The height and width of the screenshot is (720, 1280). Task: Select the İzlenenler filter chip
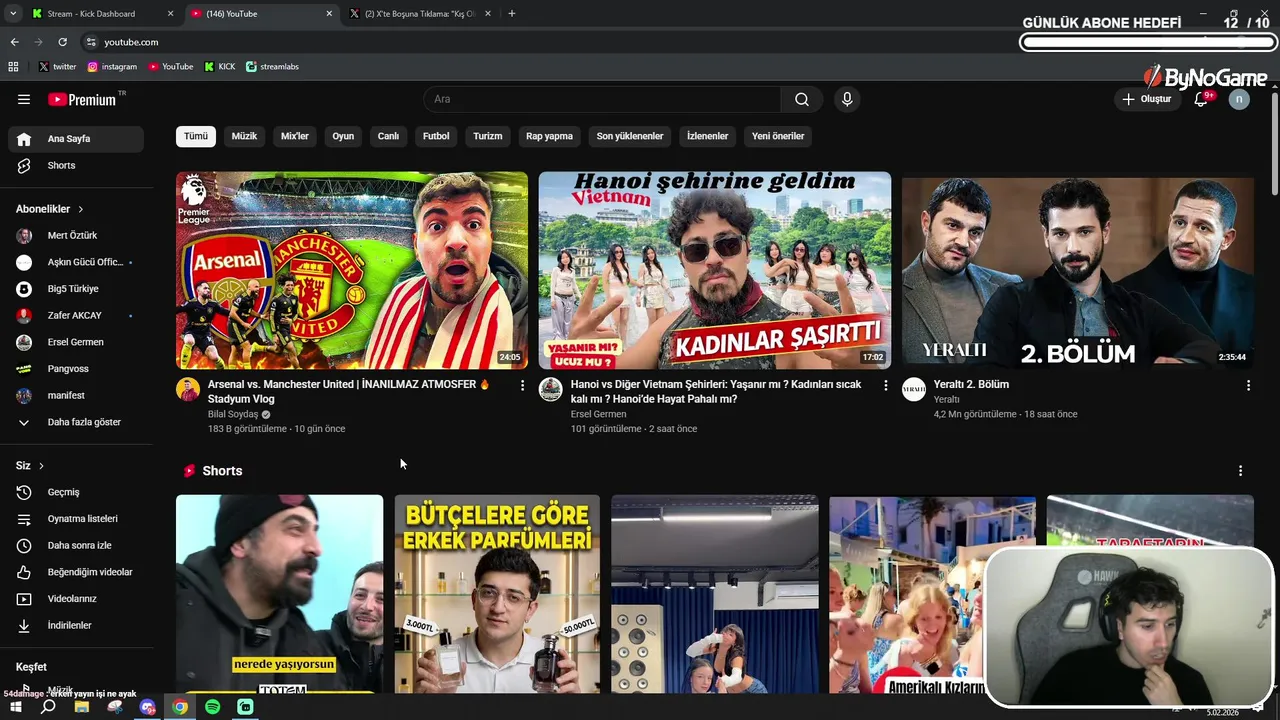(708, 136)
